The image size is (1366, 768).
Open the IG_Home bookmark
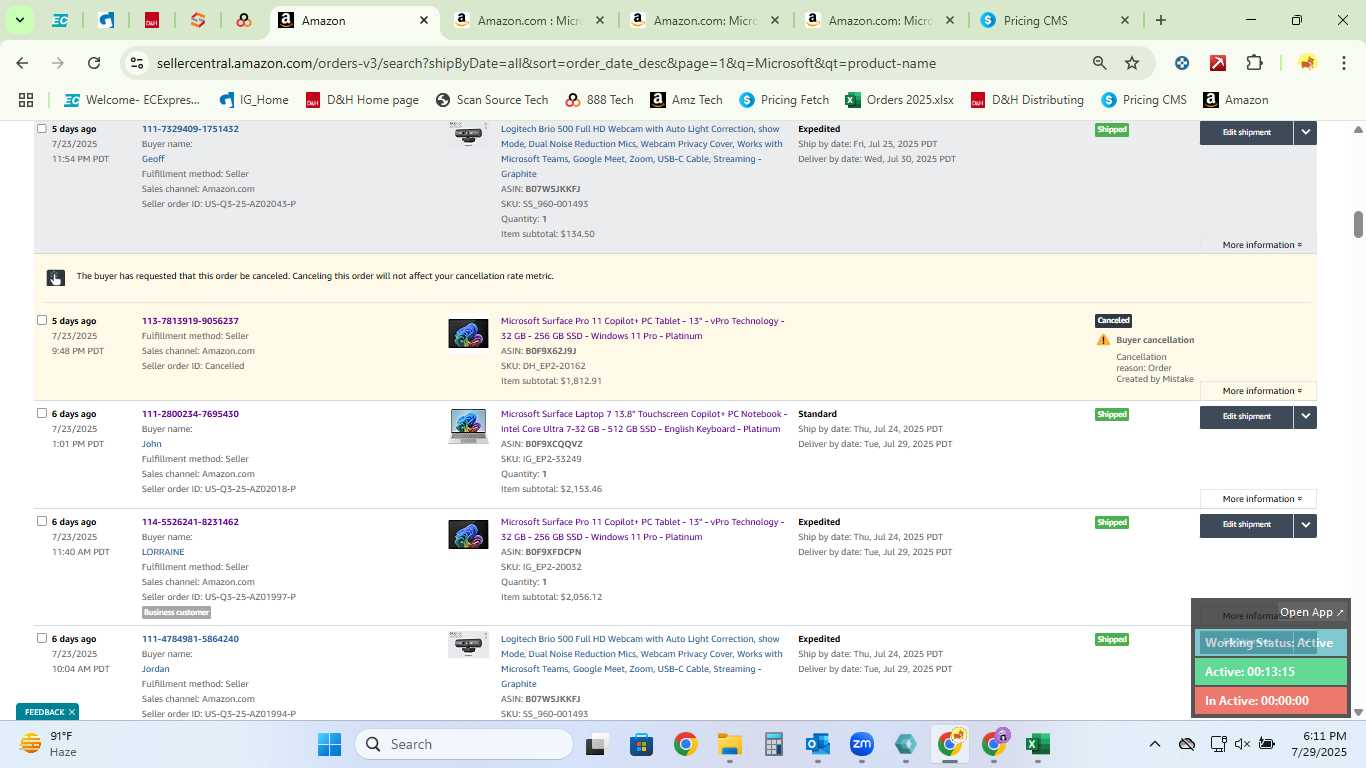point(254,100)
